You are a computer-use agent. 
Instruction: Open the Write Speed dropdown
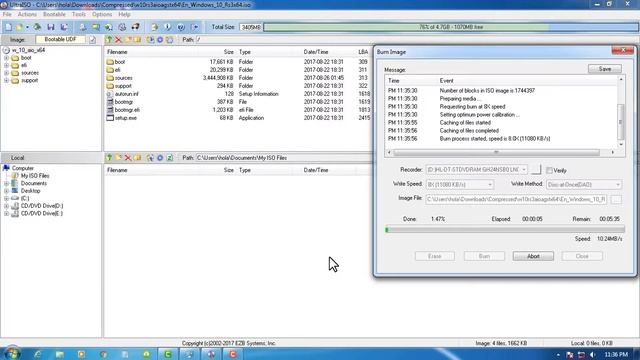click(x=490, y=185)
